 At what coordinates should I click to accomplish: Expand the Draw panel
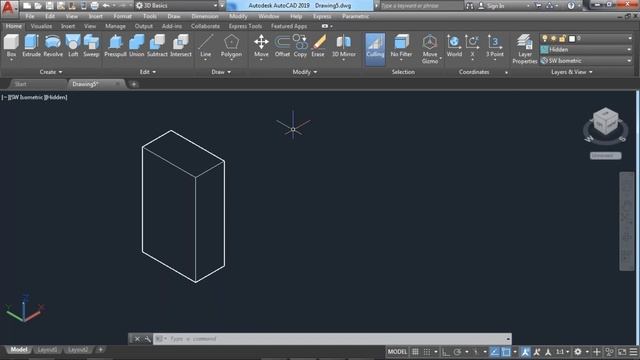click(221, 72)
